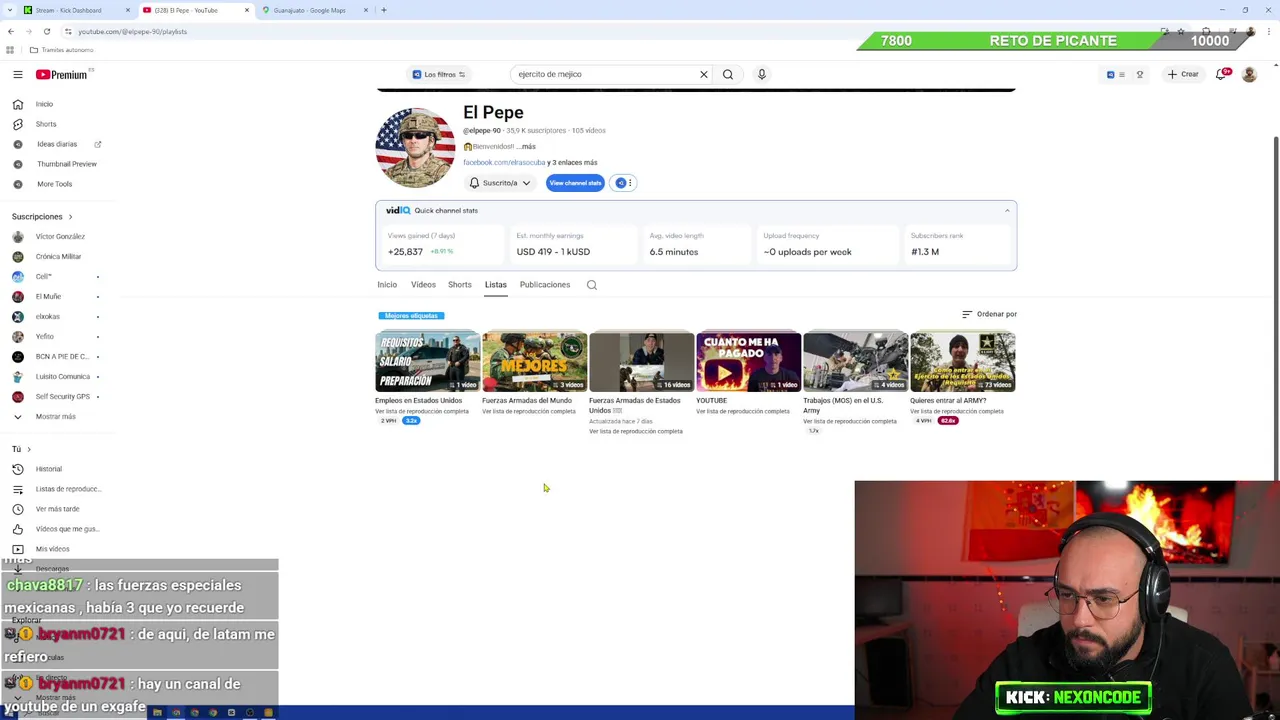Start voice search with microphone
Image resolution: width=1280 pixels, height=720 pixels.
coord(761,74)
